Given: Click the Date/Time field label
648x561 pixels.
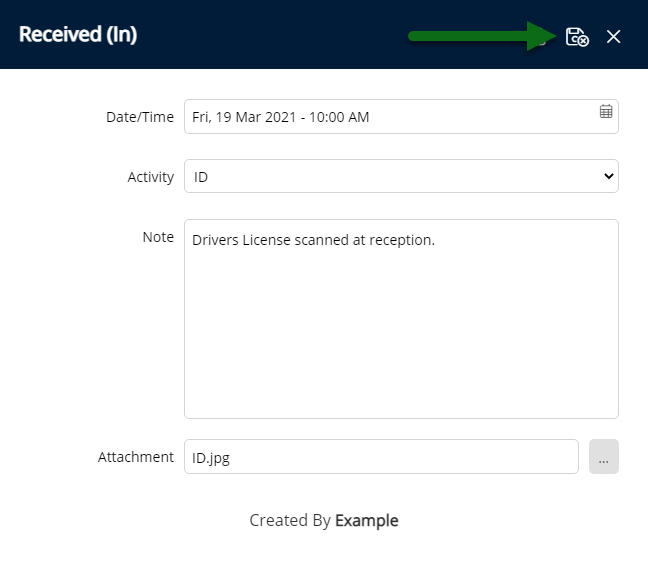Looking at the screenshot, I should point(140,117).
